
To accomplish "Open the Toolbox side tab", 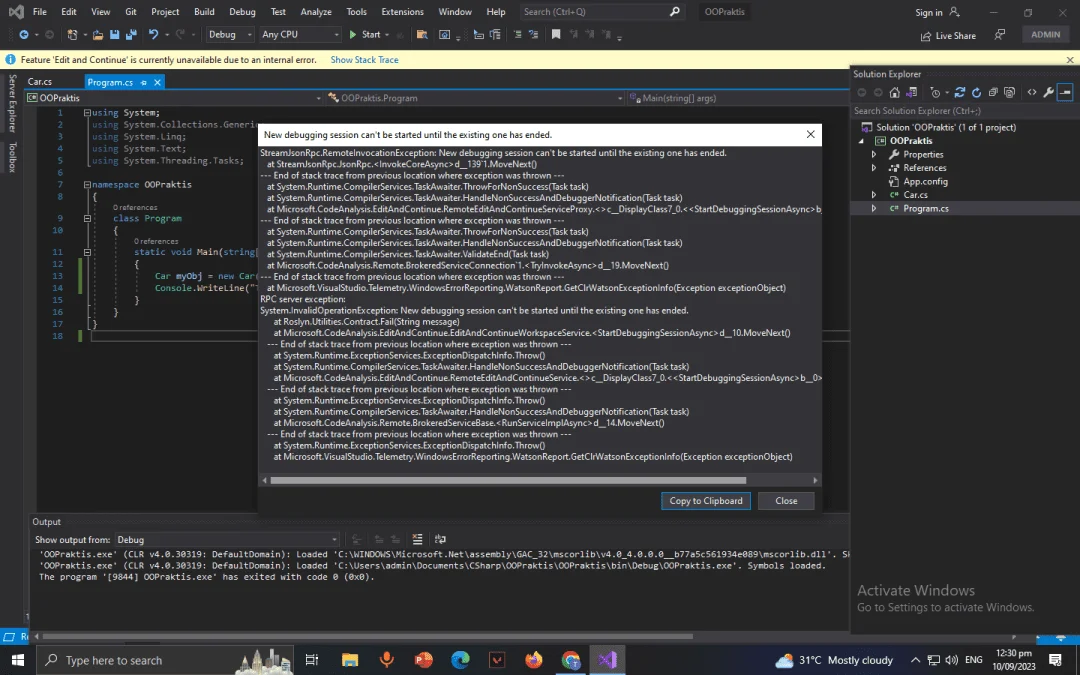I will click(x=12, y=157).
